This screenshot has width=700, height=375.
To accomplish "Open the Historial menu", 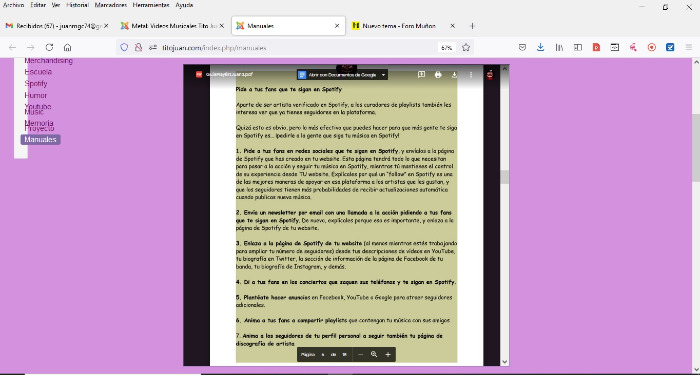I will (77, 5).
